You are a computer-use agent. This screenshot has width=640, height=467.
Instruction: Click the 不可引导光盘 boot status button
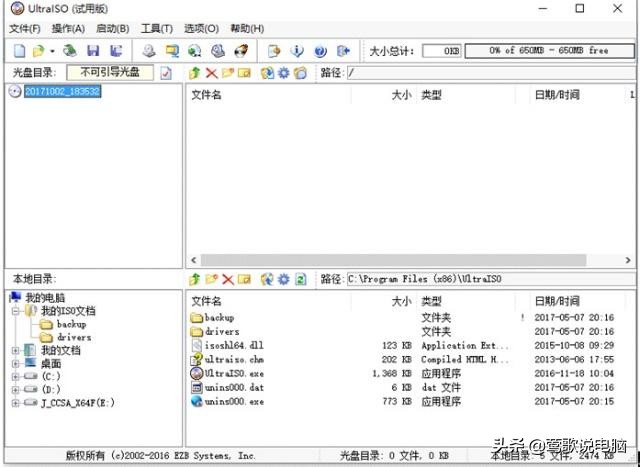[110, 73]
